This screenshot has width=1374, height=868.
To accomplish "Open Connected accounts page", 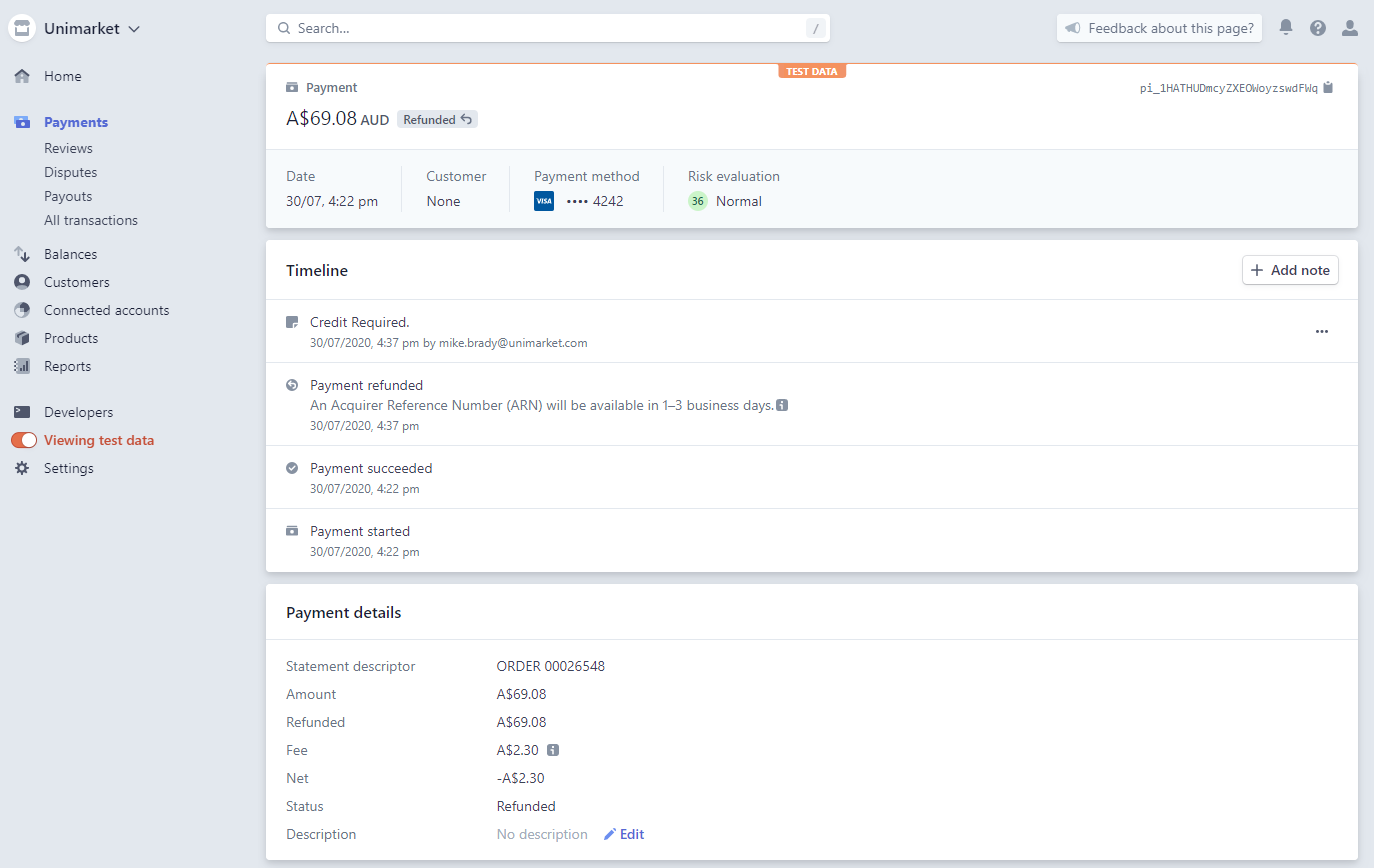I will (x=107, y=310).
